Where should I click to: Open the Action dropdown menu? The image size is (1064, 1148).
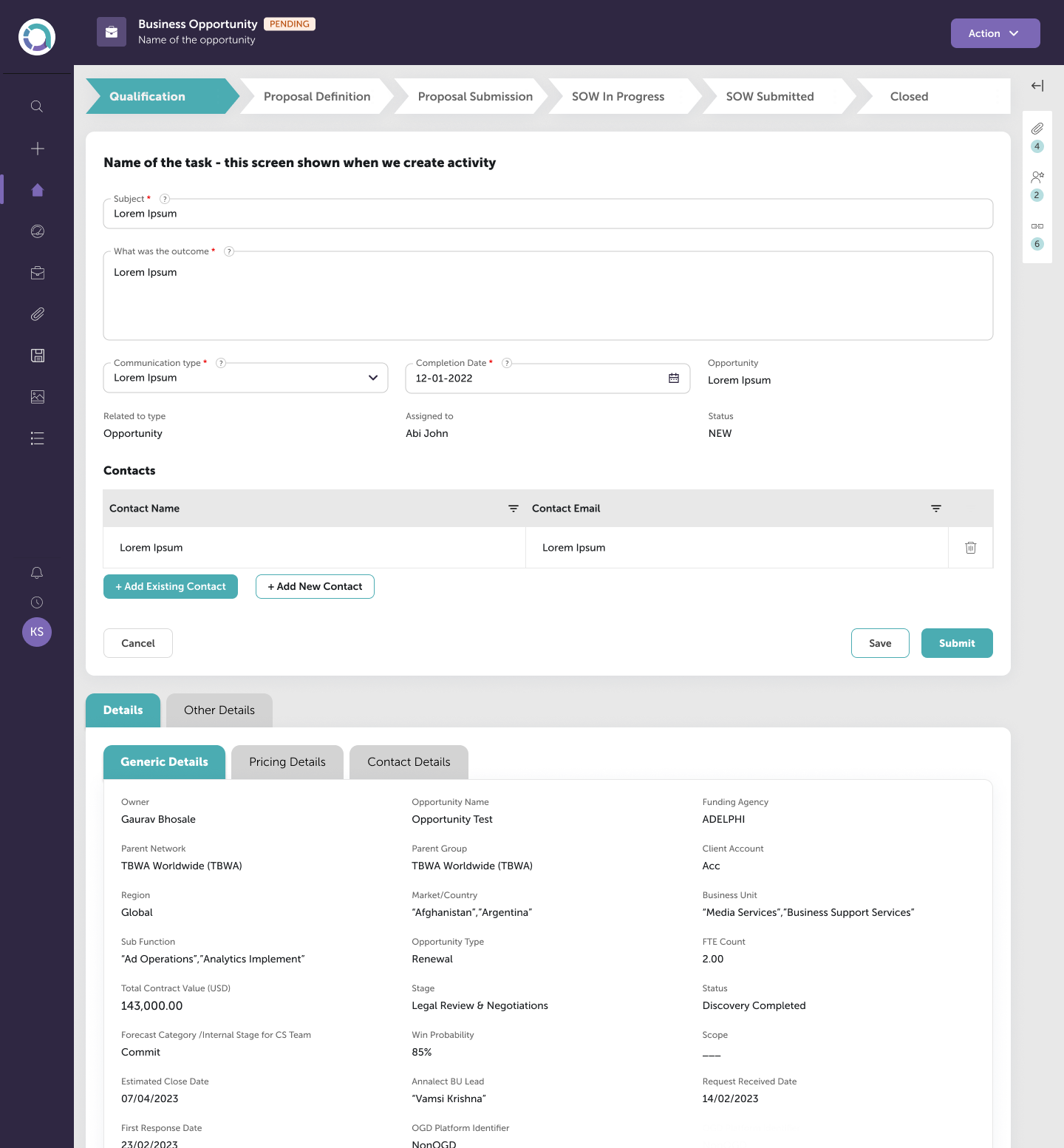coord(995,33)
